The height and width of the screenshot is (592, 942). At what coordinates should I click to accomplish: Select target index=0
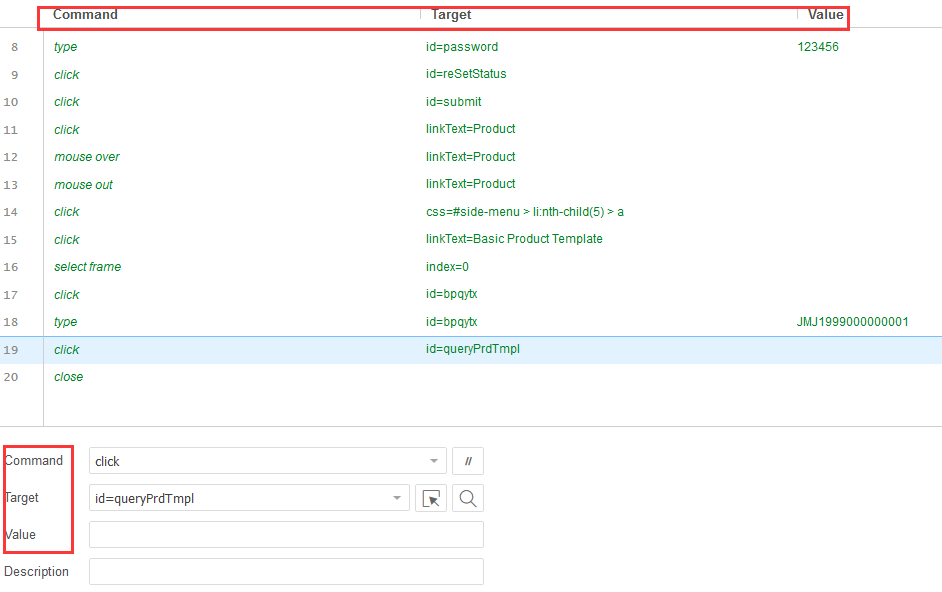[448, 267]
